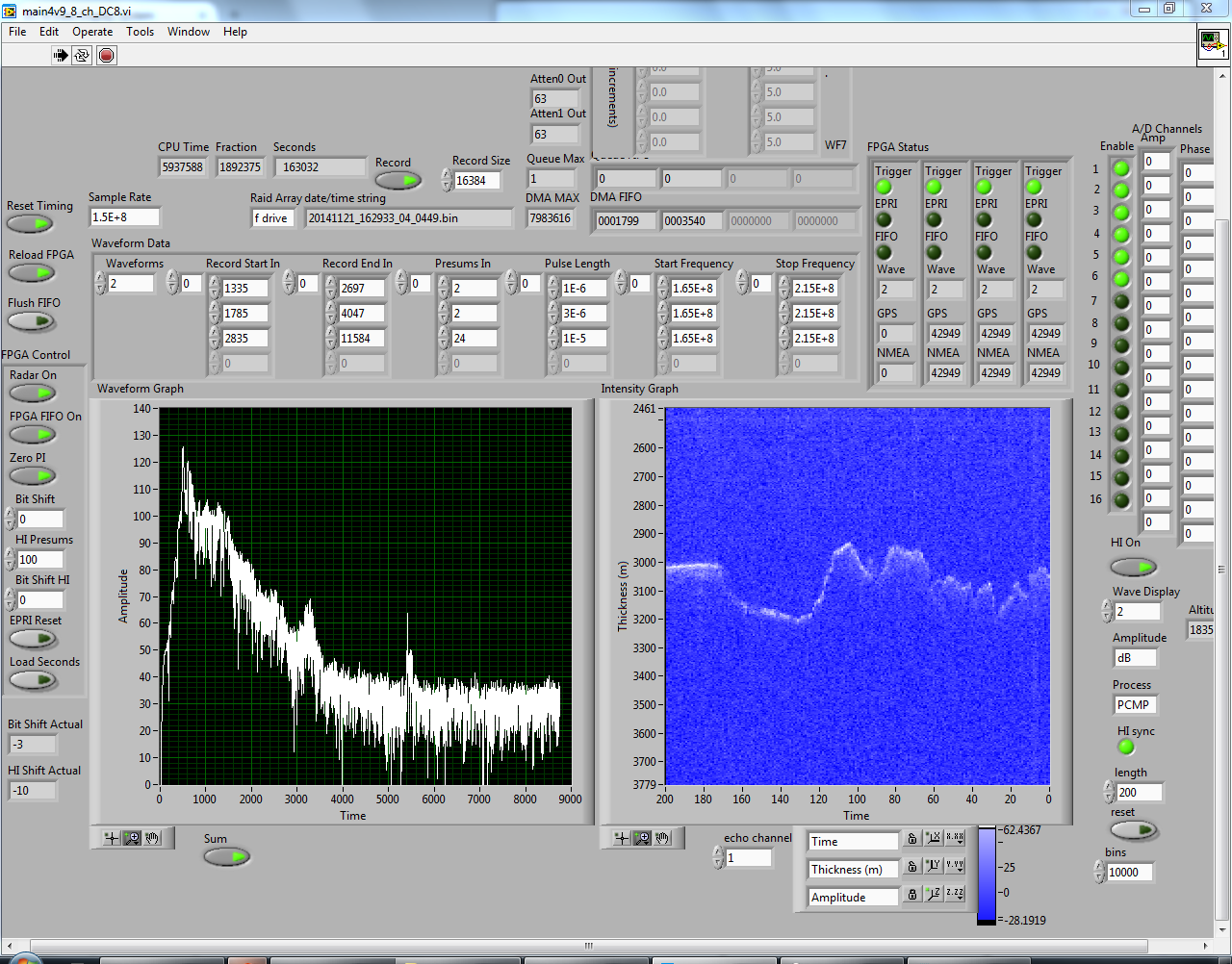
Task: Click the Thickness Y-axis autoscale icon
Action: coord(933,868)
